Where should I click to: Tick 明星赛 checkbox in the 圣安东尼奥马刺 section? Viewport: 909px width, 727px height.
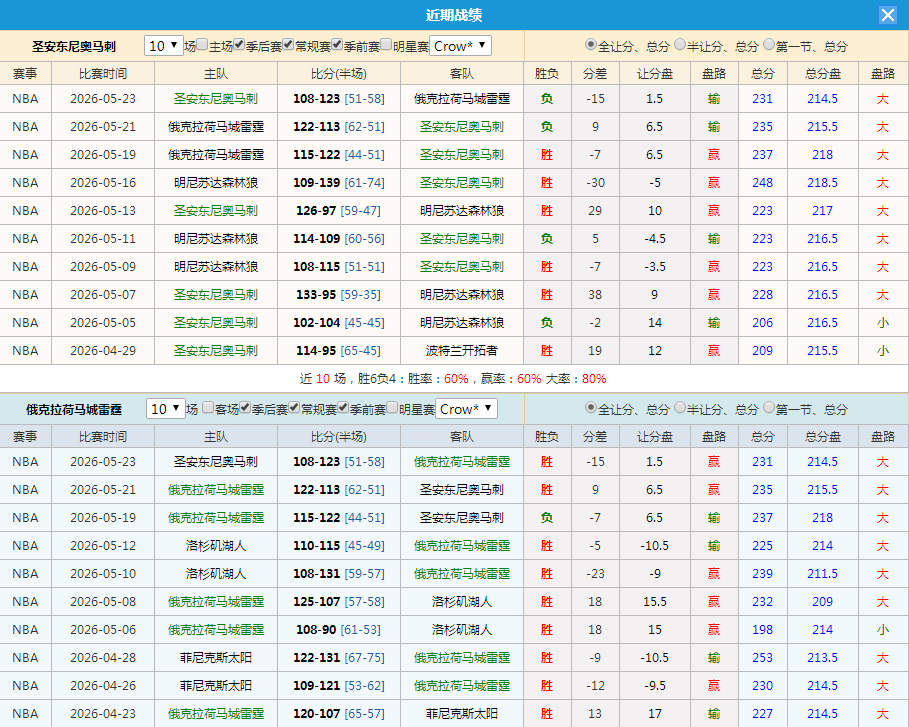click(386, 45)
